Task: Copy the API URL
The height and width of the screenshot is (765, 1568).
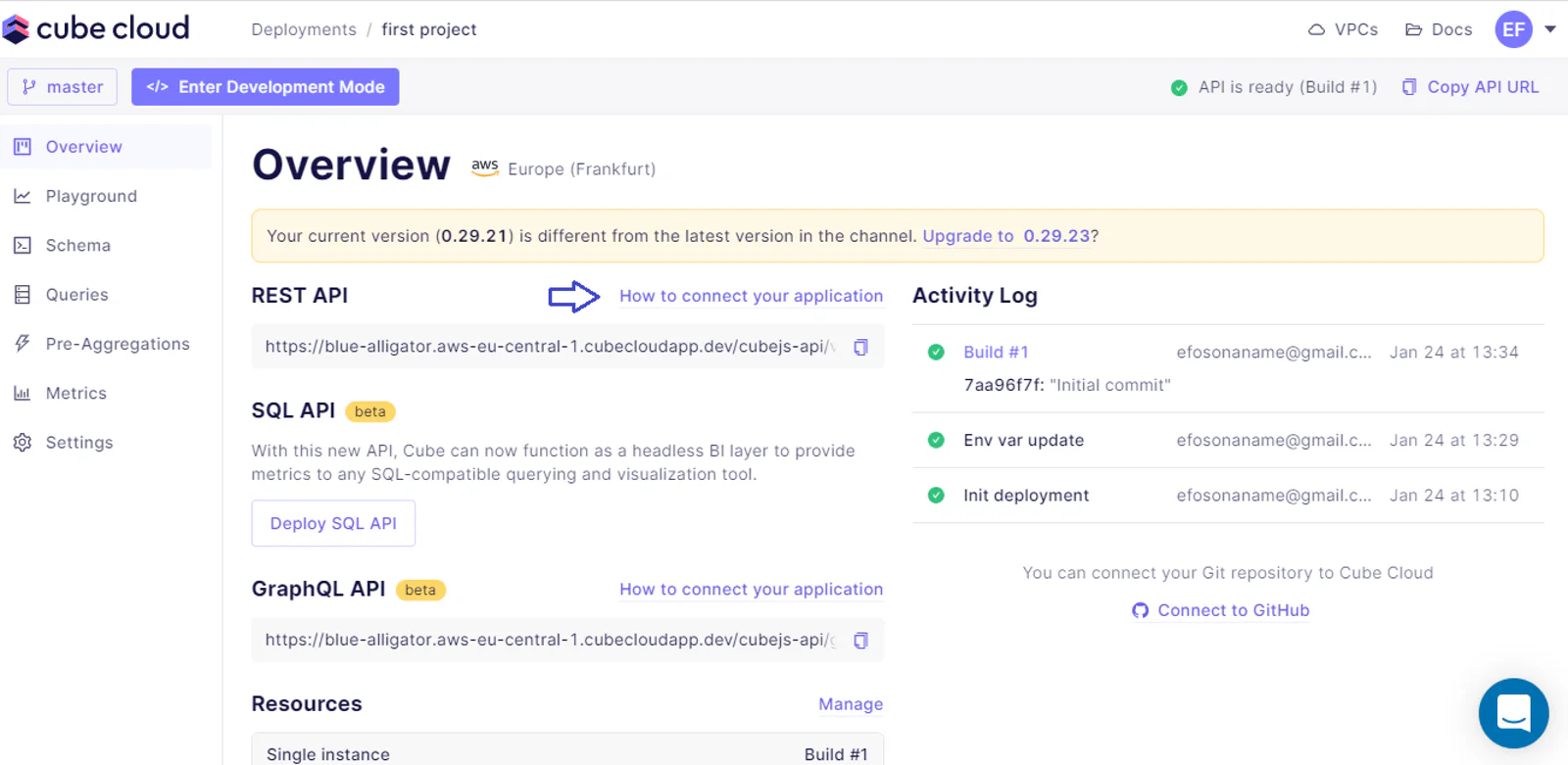Action: pos(1470,87)
